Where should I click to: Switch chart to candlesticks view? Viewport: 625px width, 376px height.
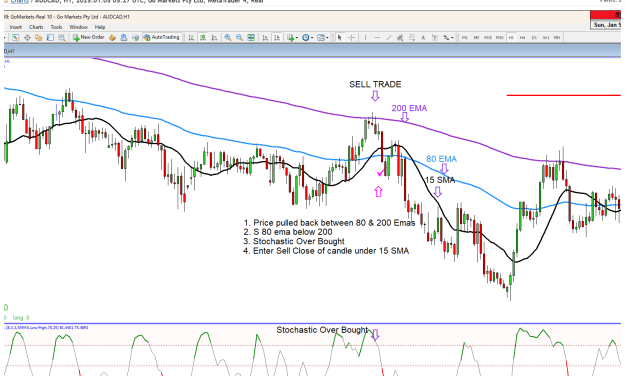203,37
